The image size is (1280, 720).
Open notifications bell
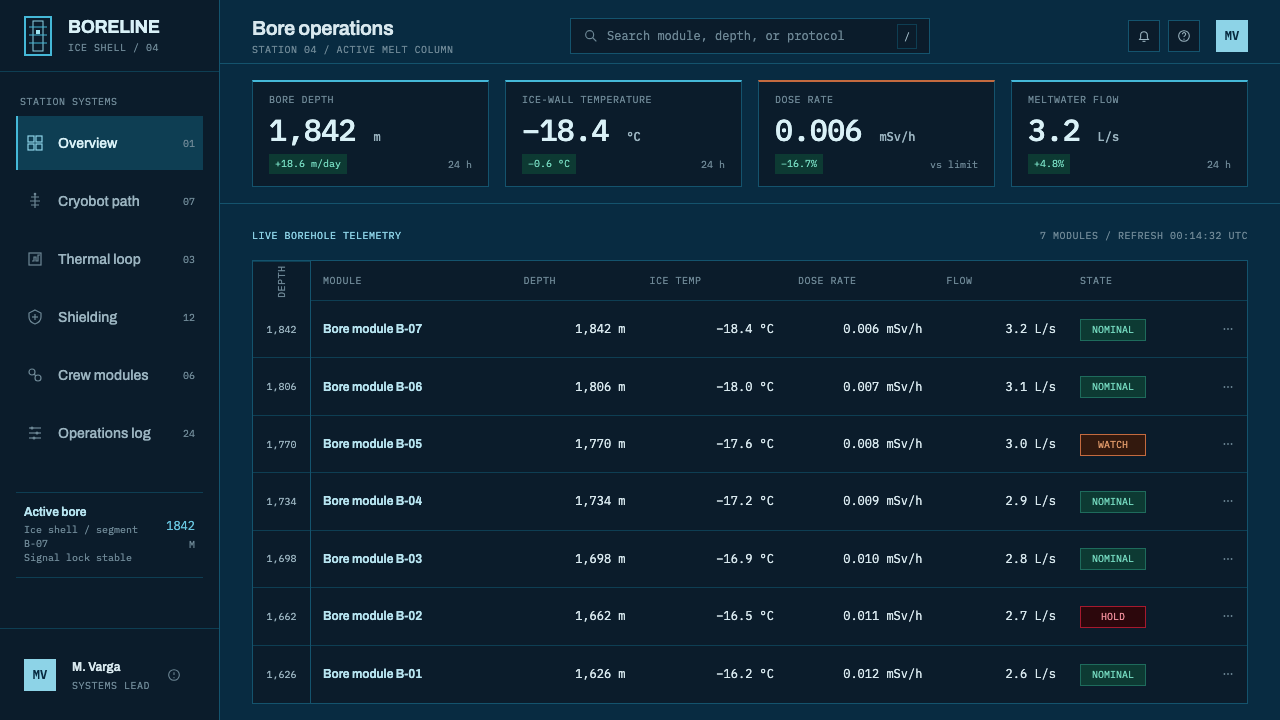pyautogui.click(x=1144, y=36)
